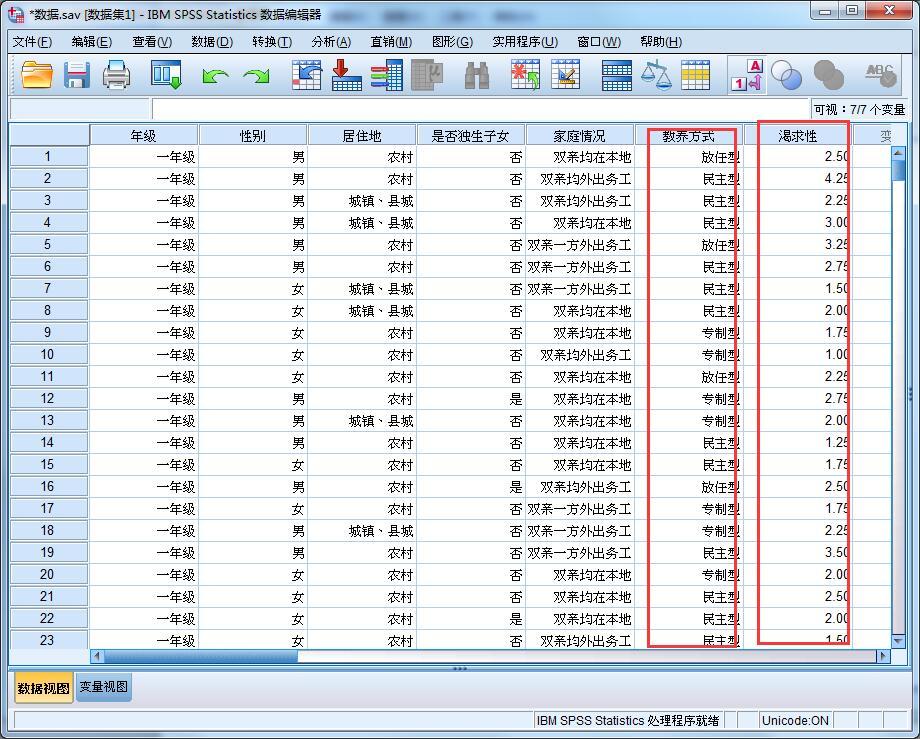Viewport: 920px width, 739px height.
Task: Open the Insert Cases tool
Action: [x=525, y=75]
